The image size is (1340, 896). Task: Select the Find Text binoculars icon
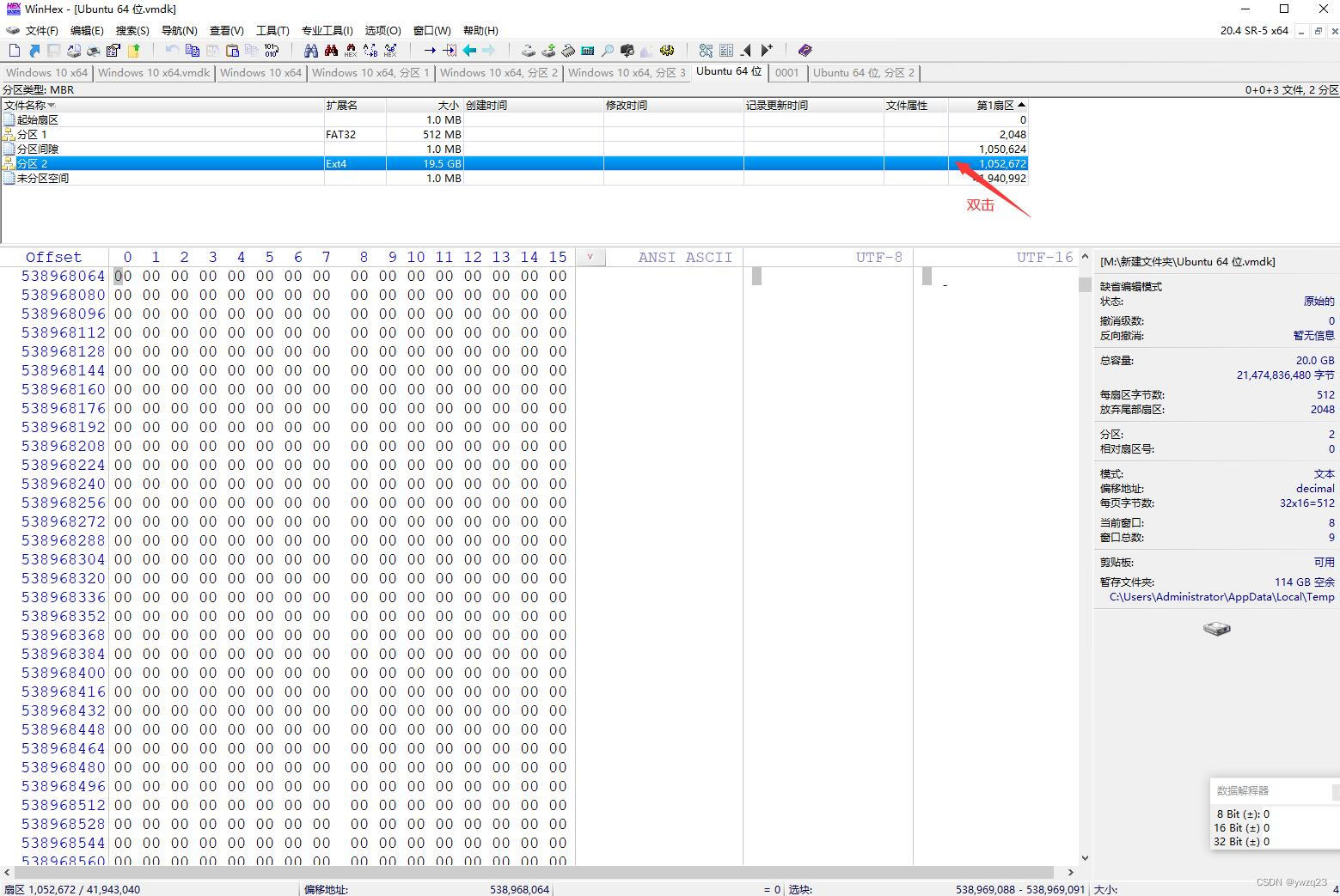click(313, 50)
